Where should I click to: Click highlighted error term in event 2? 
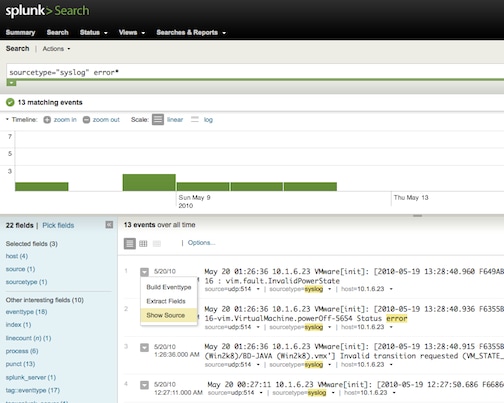397,318
